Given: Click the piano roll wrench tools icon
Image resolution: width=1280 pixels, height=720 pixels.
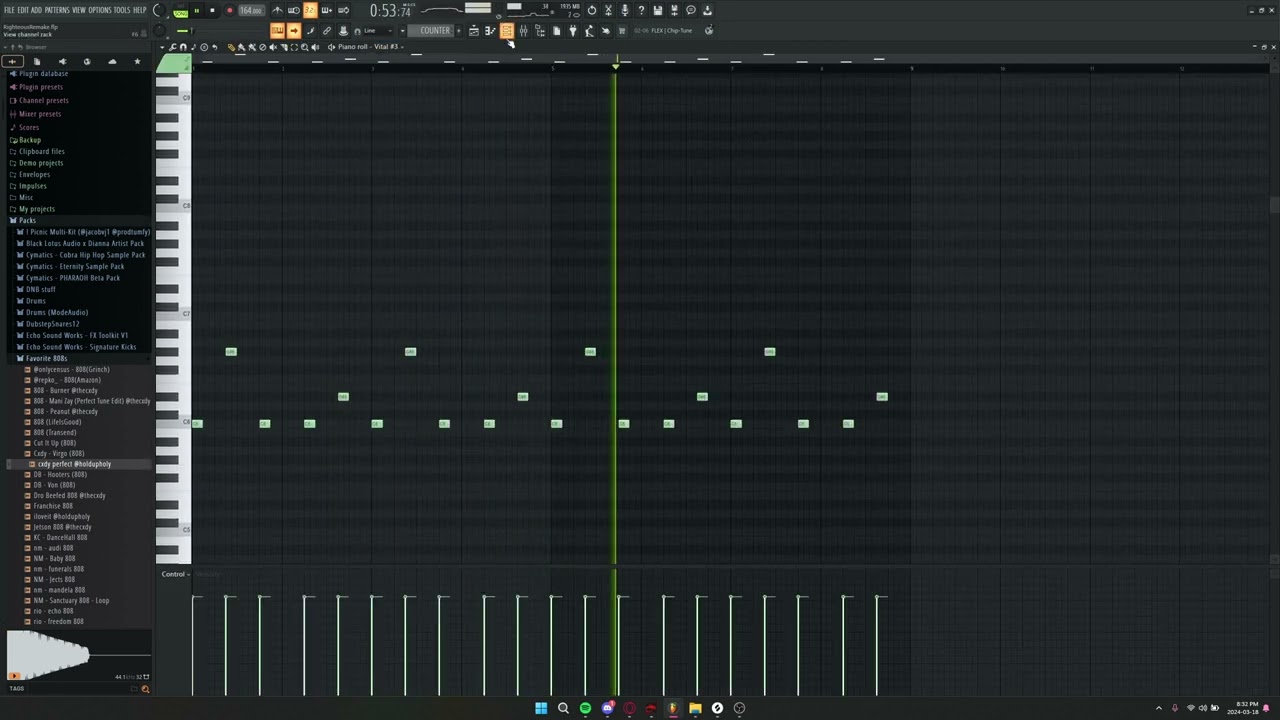Looking at the screenshot, I should [x=173, y=47].
